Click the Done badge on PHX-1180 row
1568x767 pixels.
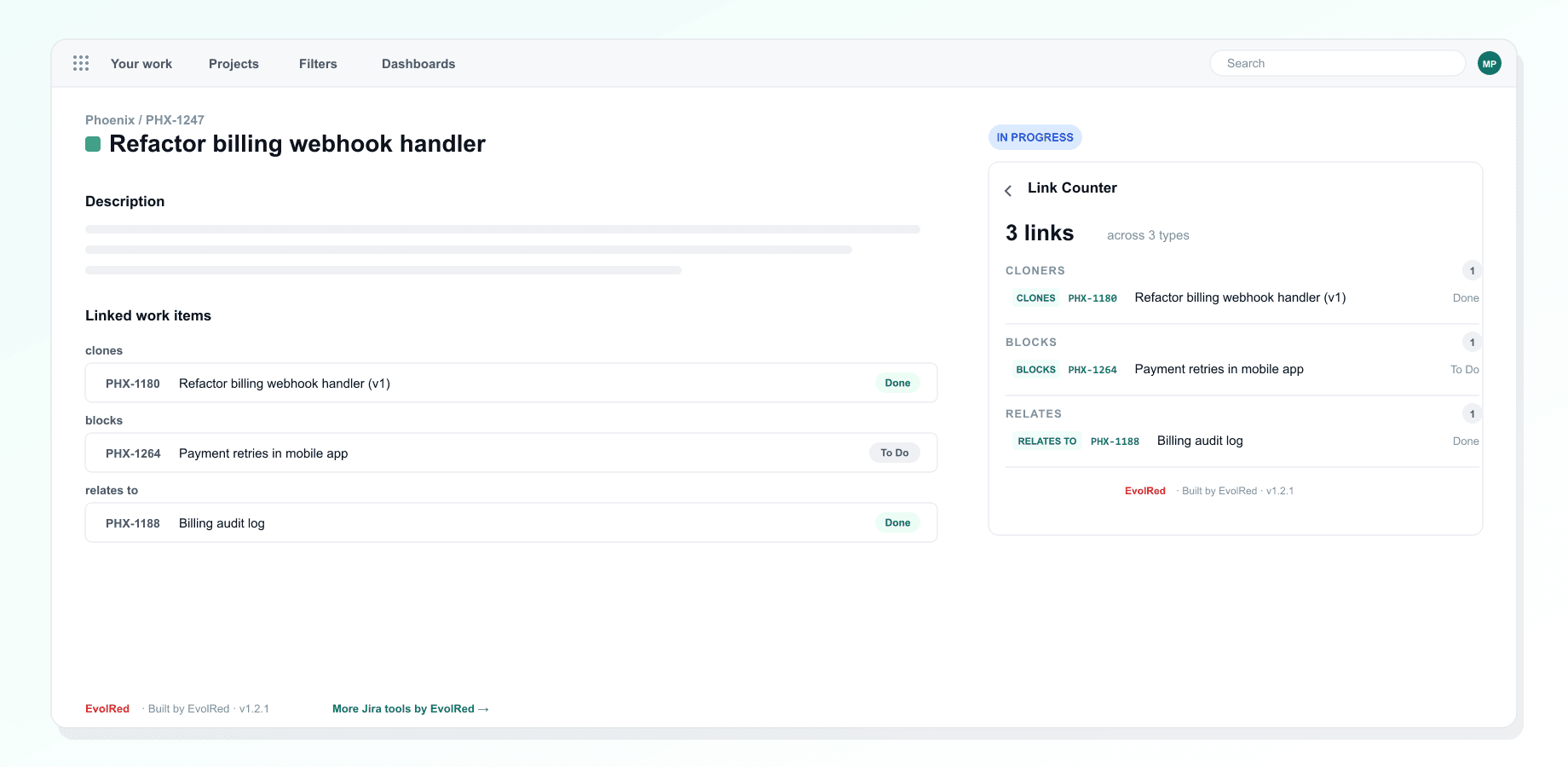pos(897,383)
